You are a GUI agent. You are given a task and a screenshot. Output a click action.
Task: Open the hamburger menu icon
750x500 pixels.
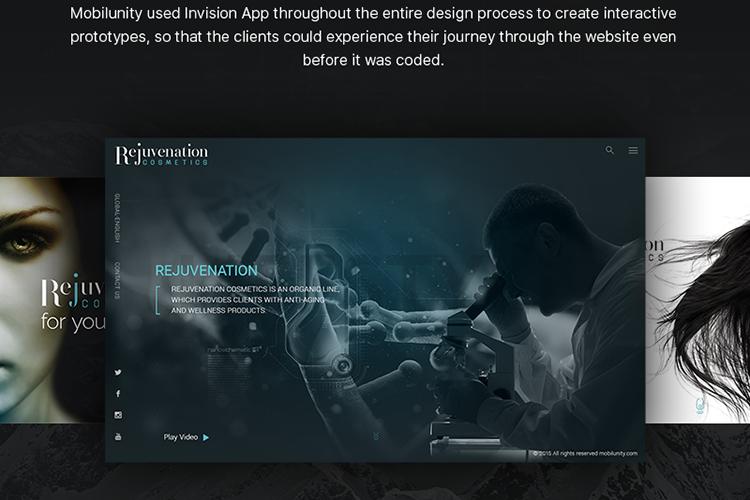[633, 150]
